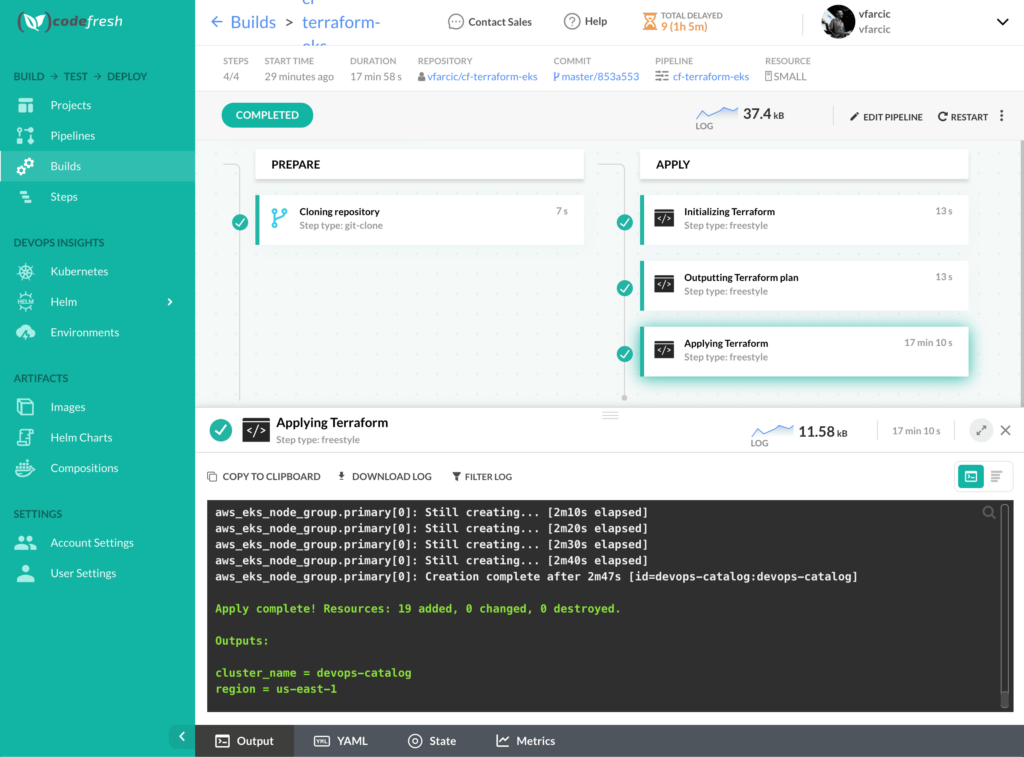Image resolution: width=1024 pixels, height=757 pixels.
Task: Click the User Settings icon
Action: [x=25, y=573]
